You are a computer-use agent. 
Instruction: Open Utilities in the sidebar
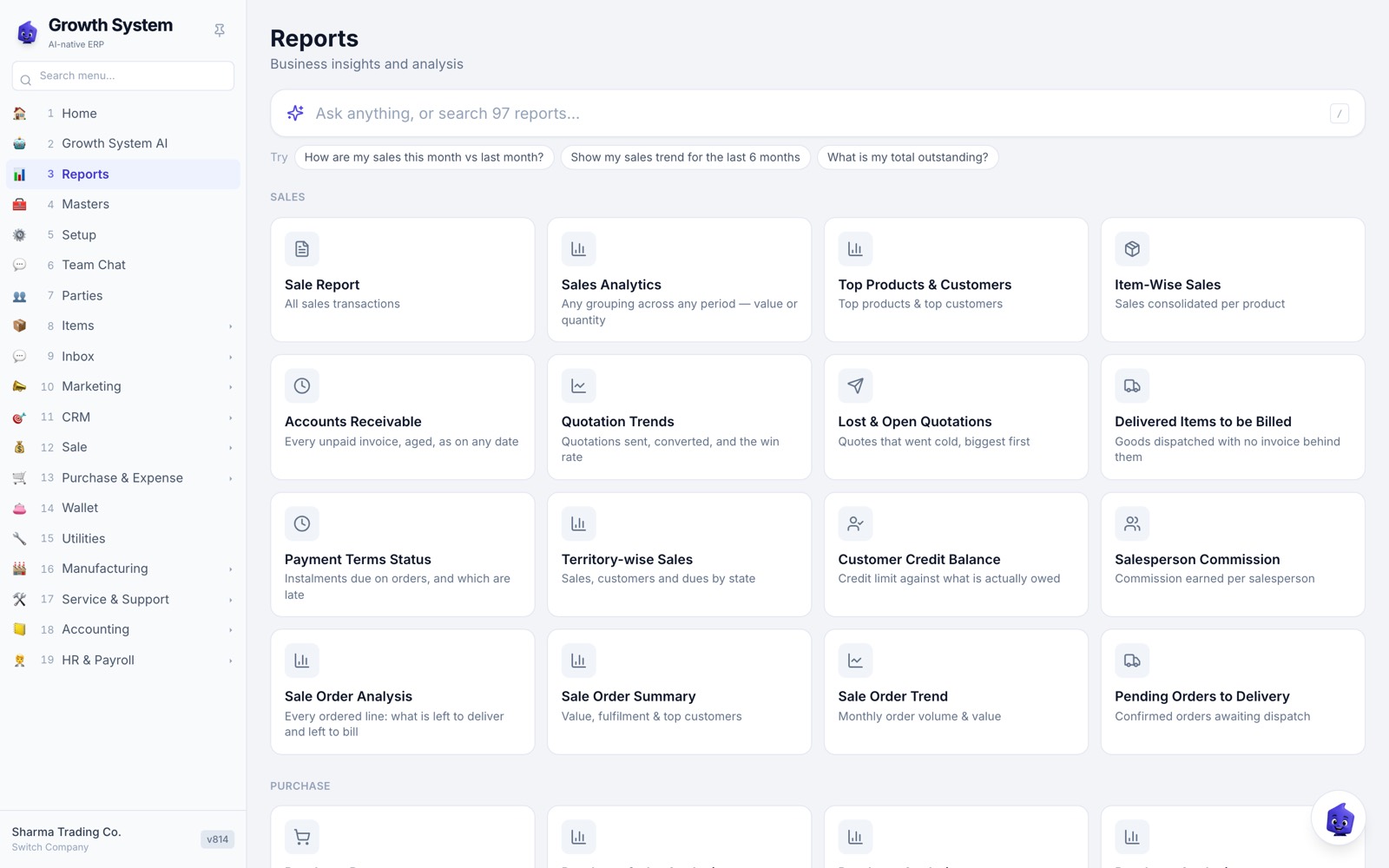(x=123, y=538)
